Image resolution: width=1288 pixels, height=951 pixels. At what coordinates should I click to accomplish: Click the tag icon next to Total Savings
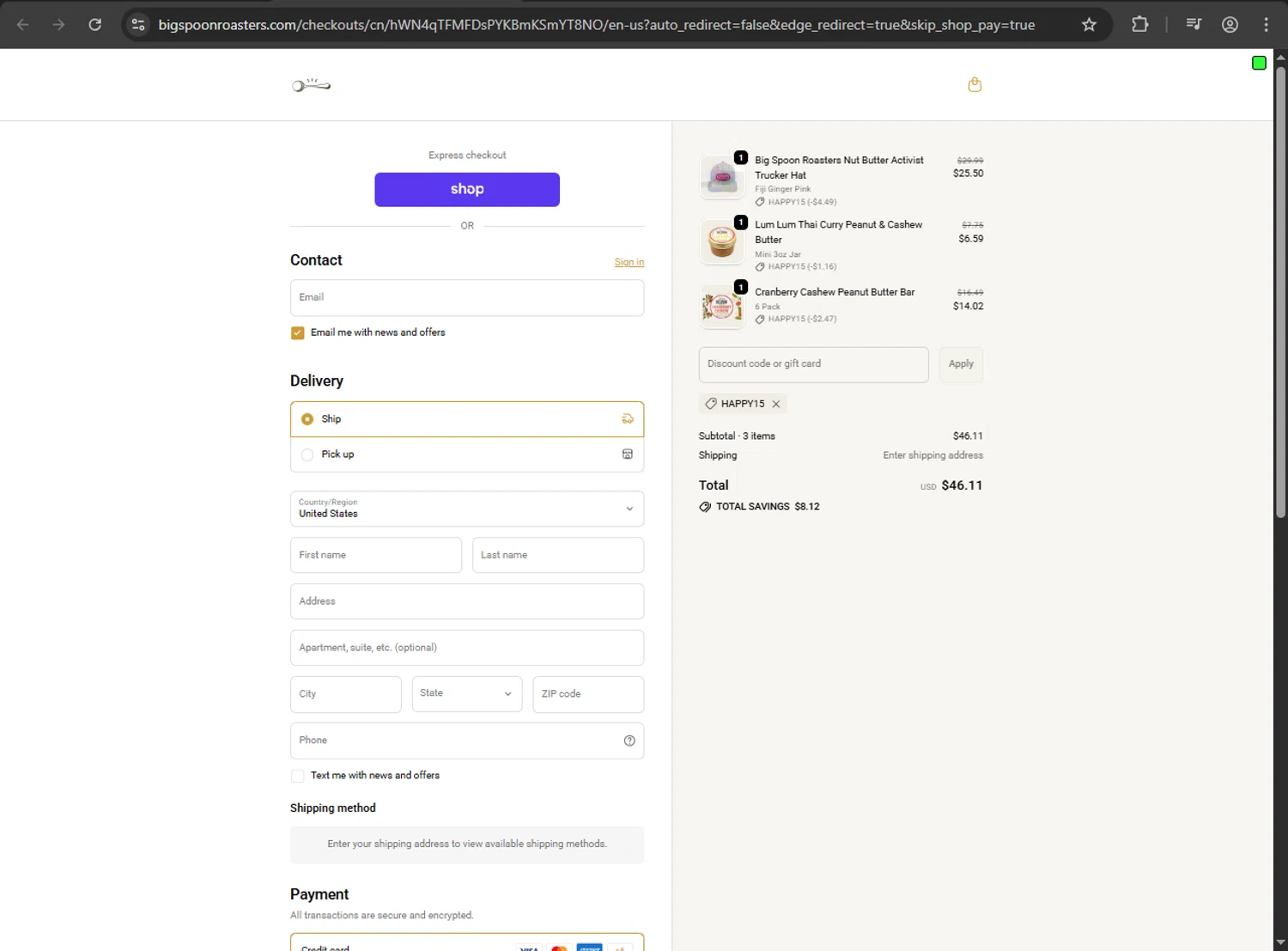pos(705,507)
